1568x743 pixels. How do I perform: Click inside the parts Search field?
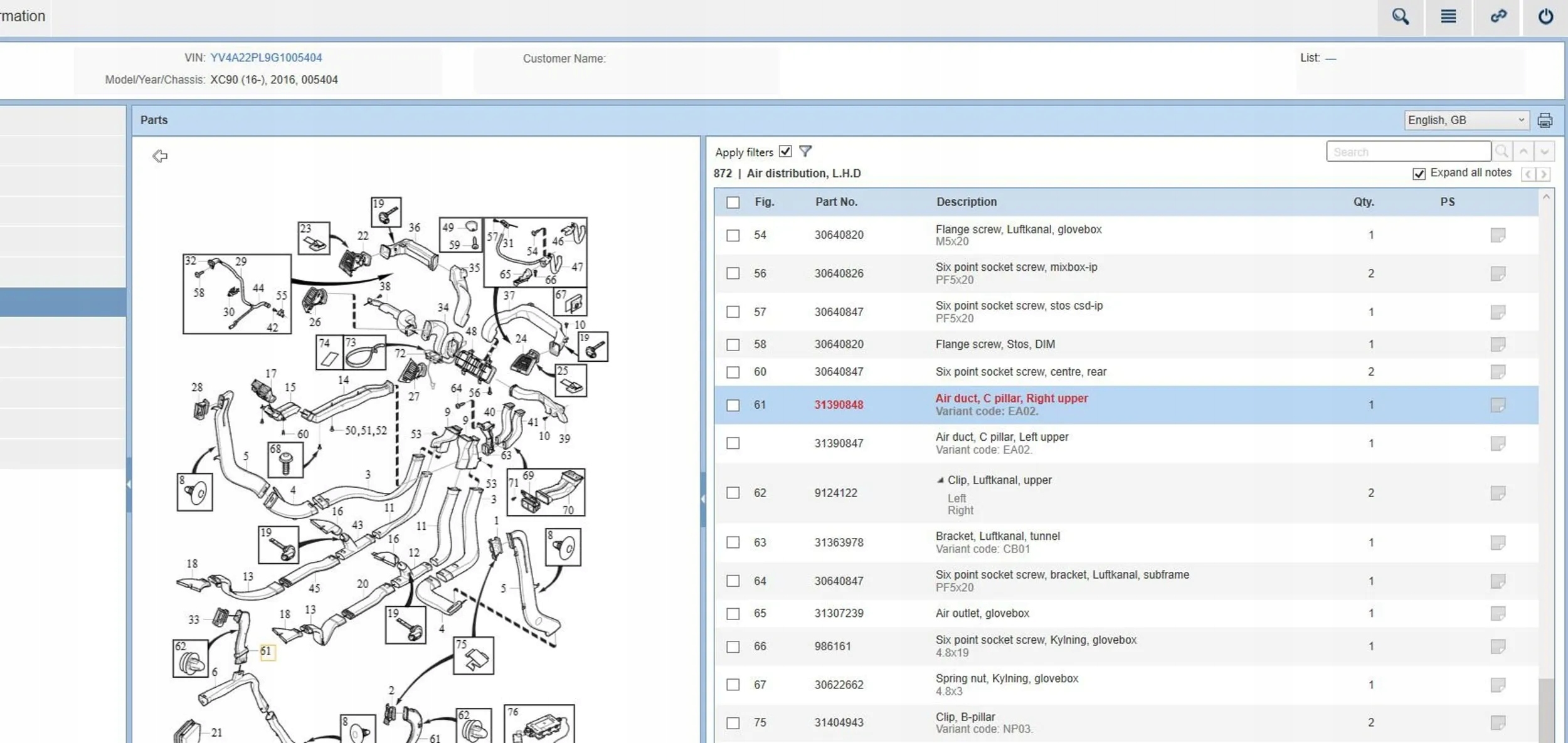click(1408, 152)
